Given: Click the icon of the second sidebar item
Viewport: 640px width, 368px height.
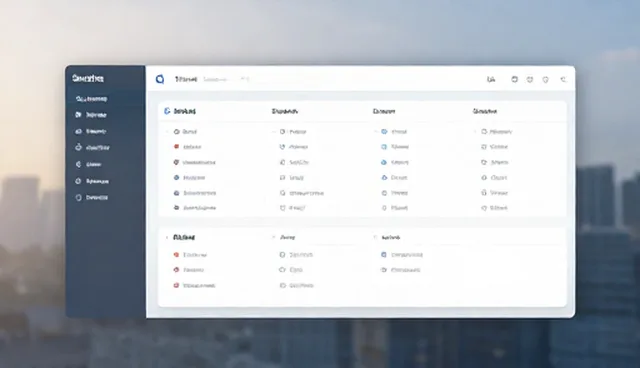Looking at the screenshot, I should (78, 115).
